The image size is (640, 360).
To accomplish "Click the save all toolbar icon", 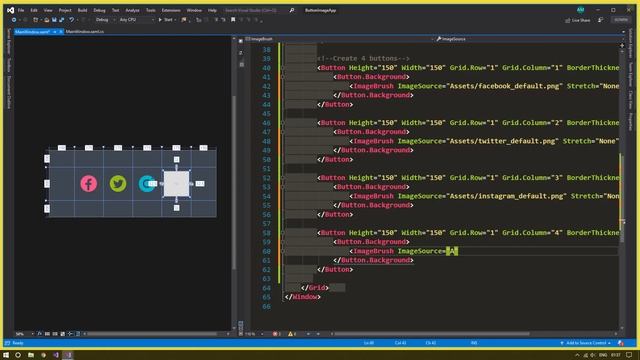I will point(62,20).
